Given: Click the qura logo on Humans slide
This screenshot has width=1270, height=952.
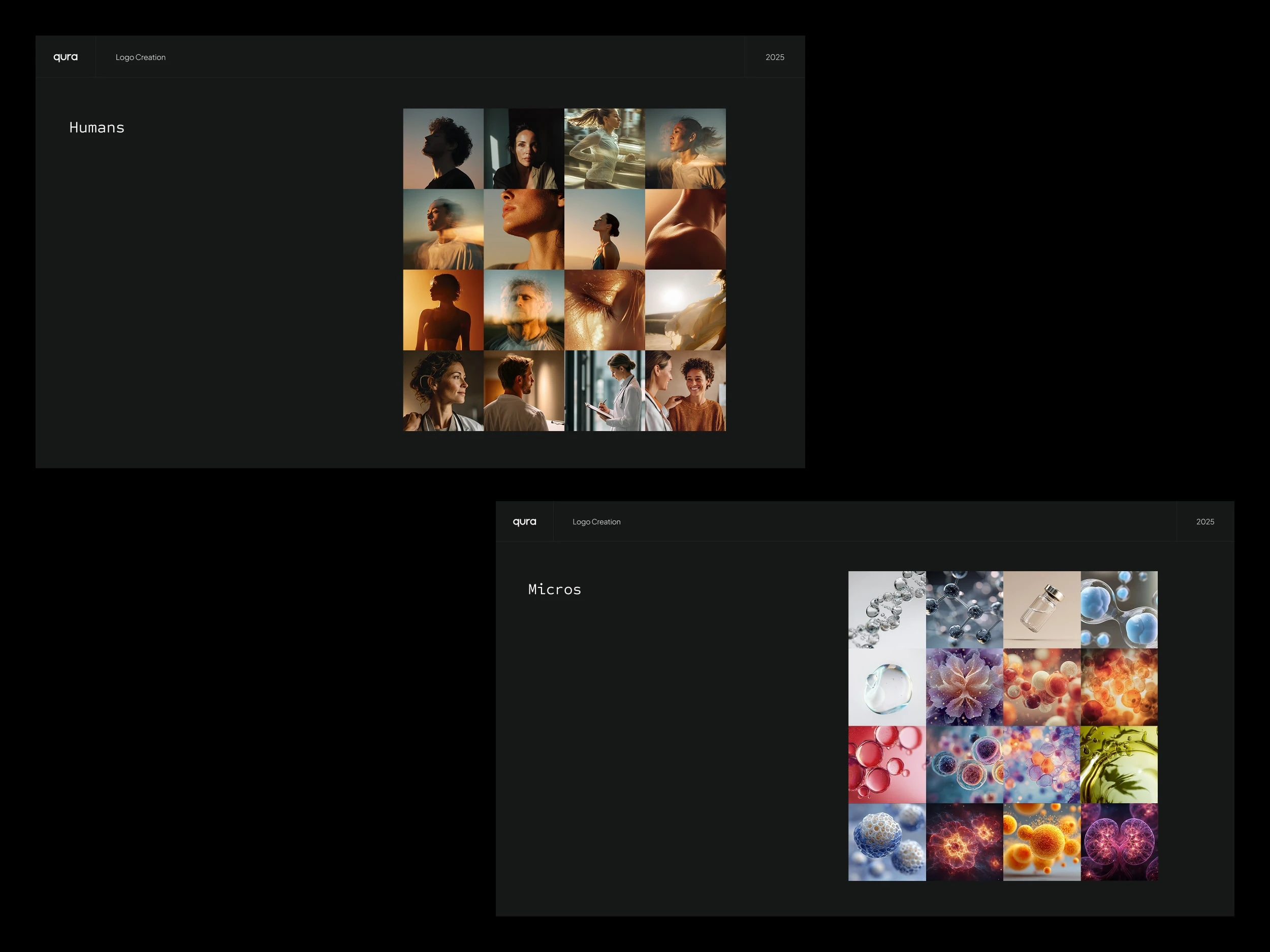Looking at the screenshot, I should (66, 57).
